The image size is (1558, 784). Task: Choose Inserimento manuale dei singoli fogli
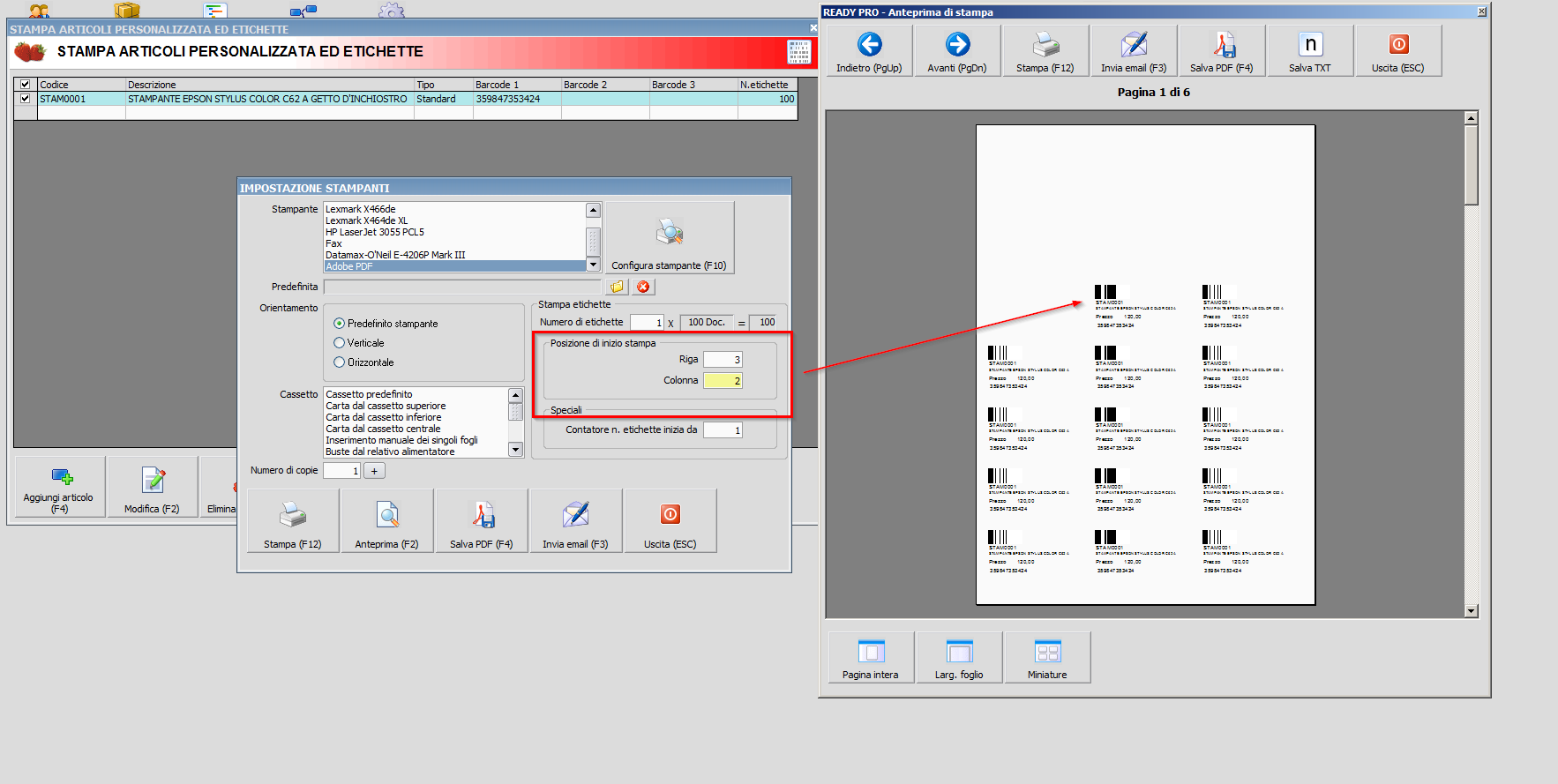(x=416, y=440)
